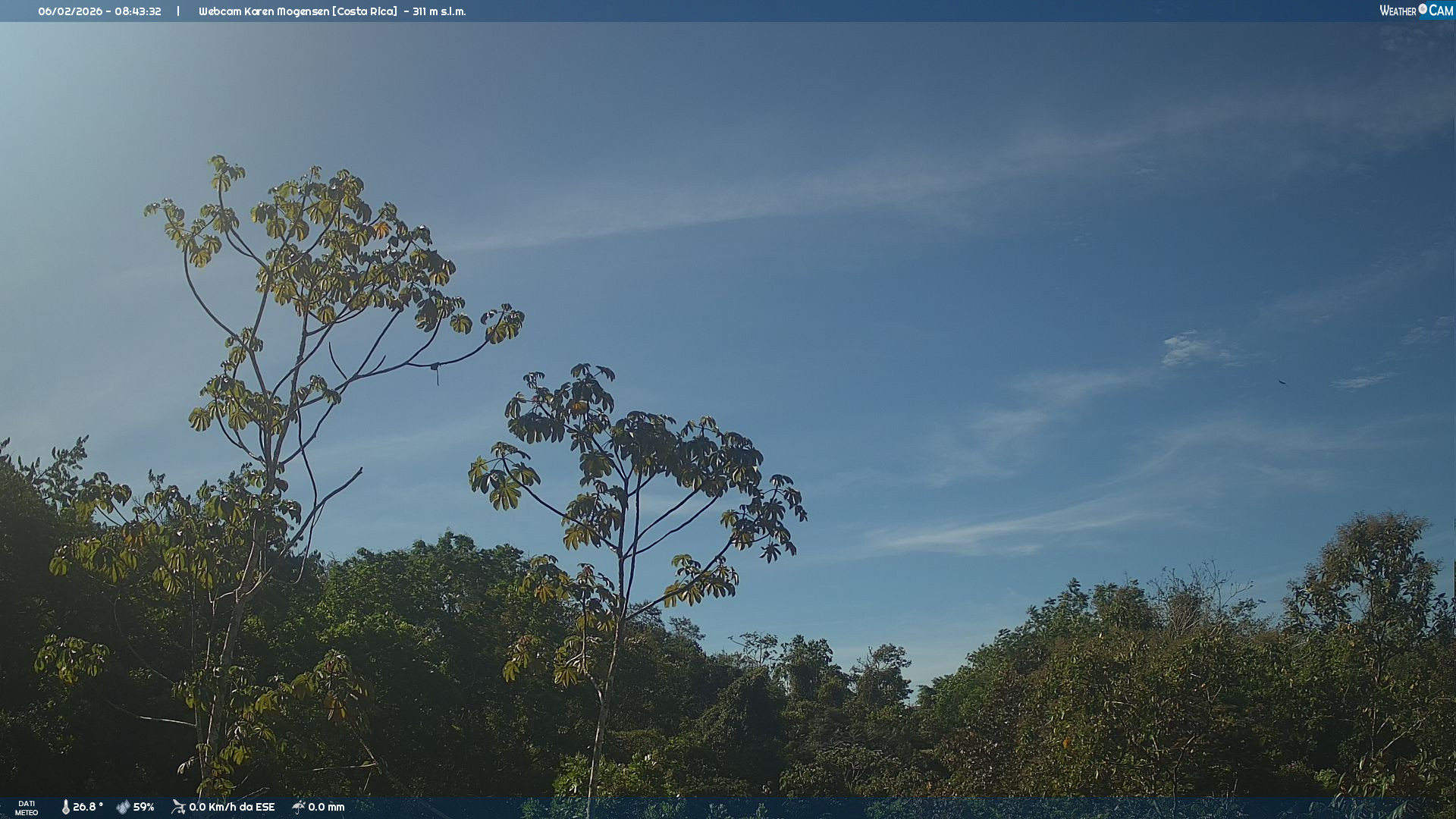The image size is (1456, 819).
Task: Click the 0.0 mm rainfall value
Action: [x=326, y=807]
